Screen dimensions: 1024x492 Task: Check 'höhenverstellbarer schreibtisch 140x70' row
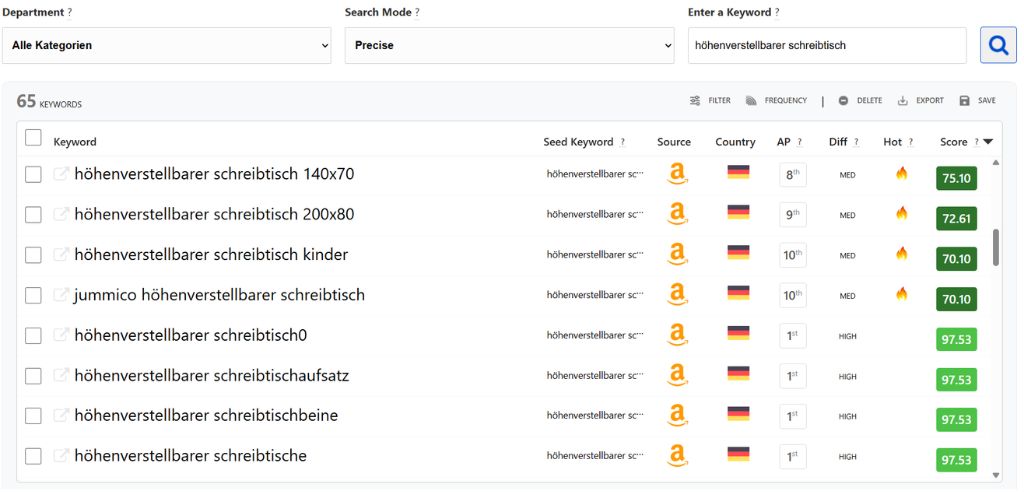33,174
